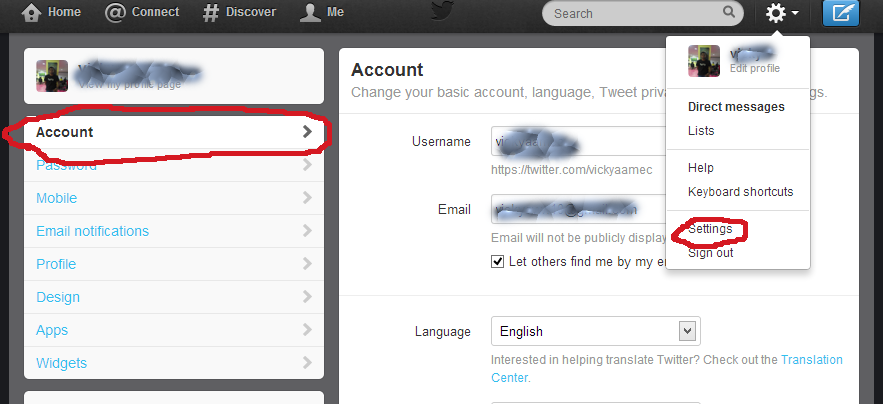Click the chevron arrow on the Profile row
This screenshot has width=883, height=404.
tap(307, 264)
